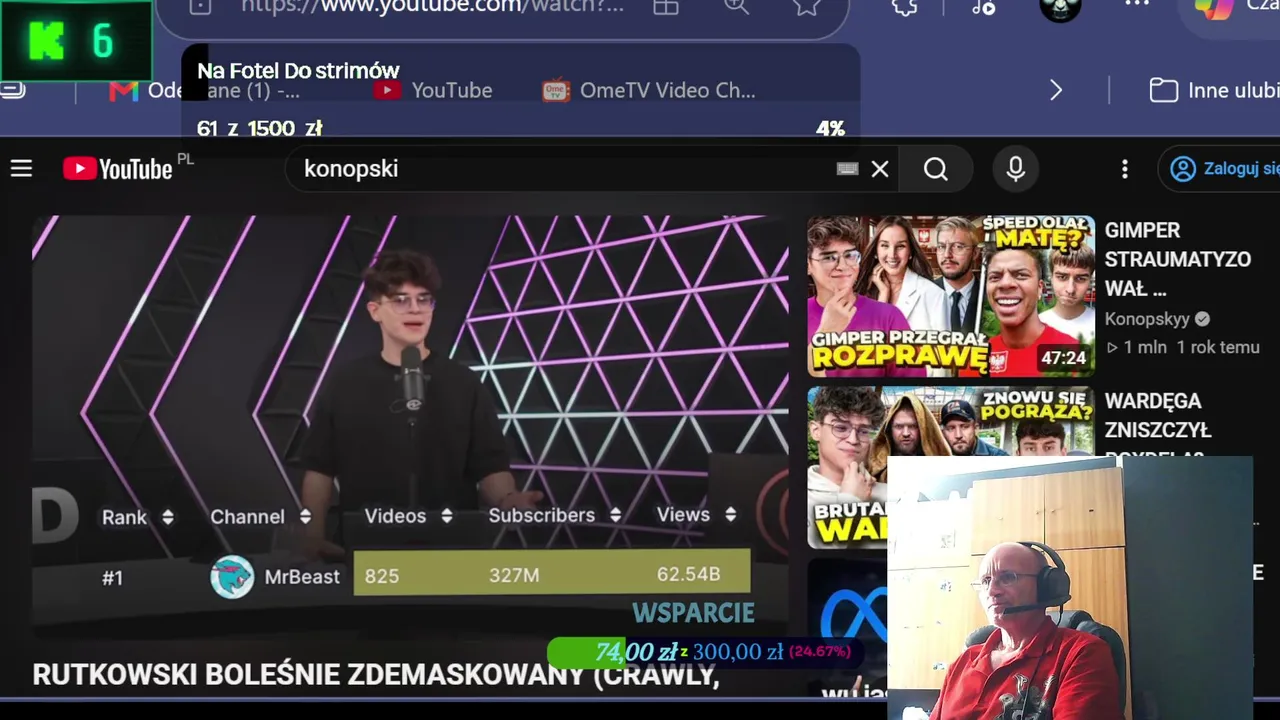This screenshot has height=720, width=1280.
Task: Open the WARDĘGA ZNISZCZYŁ video title
Action: 1158,415
